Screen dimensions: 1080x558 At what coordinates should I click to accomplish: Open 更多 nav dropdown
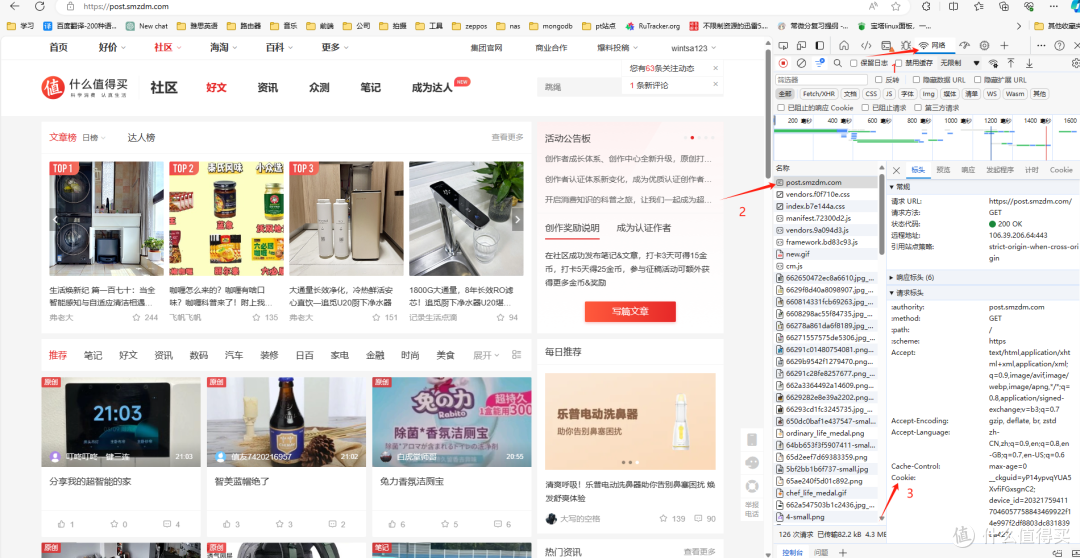click(335, 47)
